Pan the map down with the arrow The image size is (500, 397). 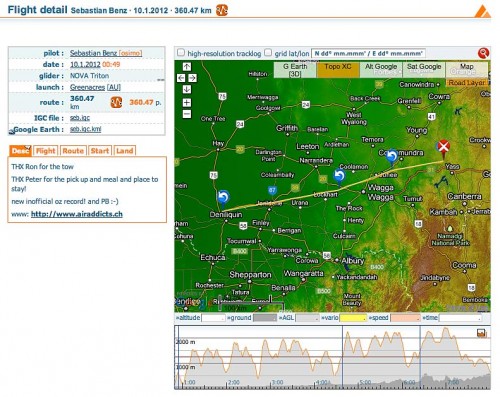(x=187, y=89)
